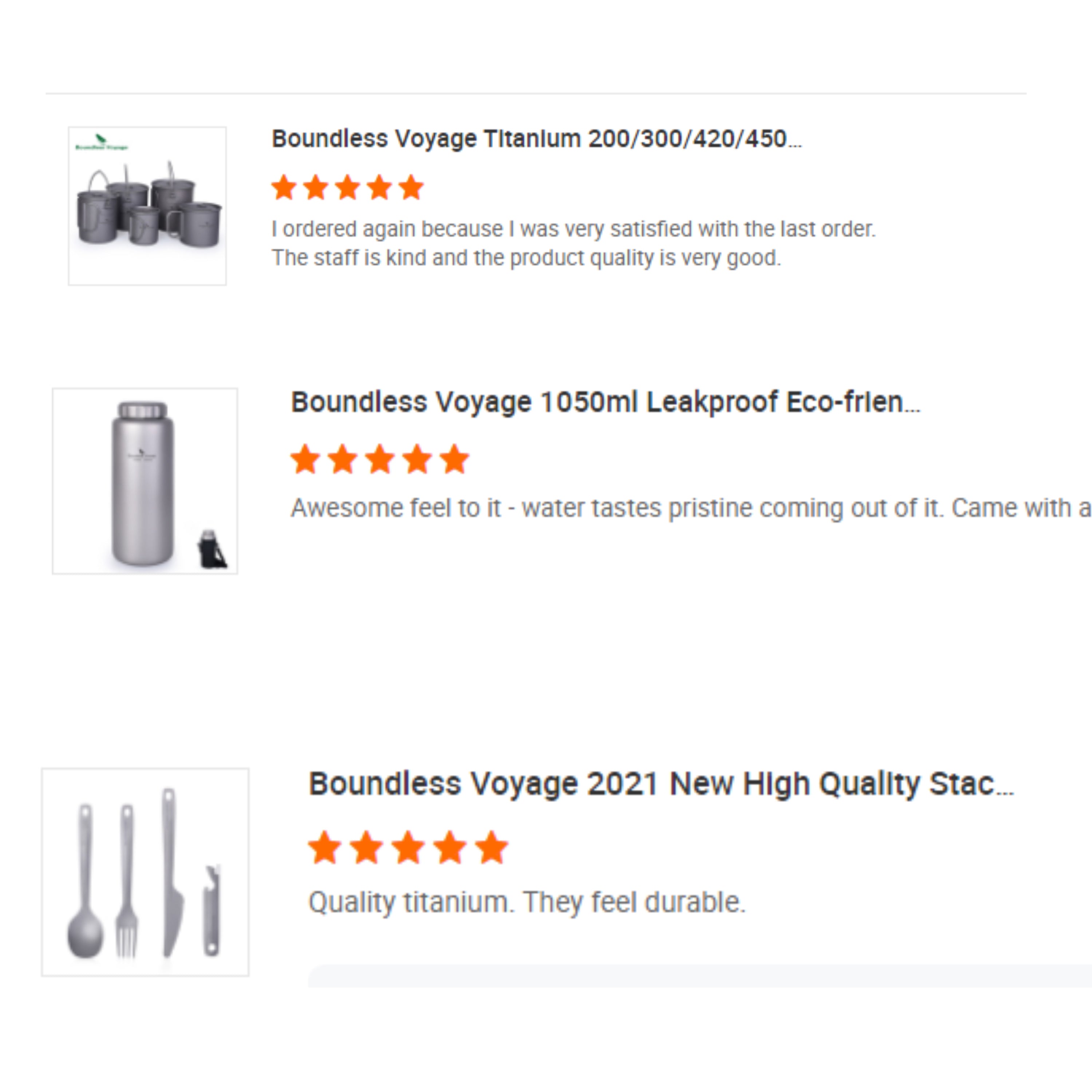Click fifth star of cutlery set rating
Image resolution: width=1092 pixels, height=1092 pixels.
coord(491,848)
